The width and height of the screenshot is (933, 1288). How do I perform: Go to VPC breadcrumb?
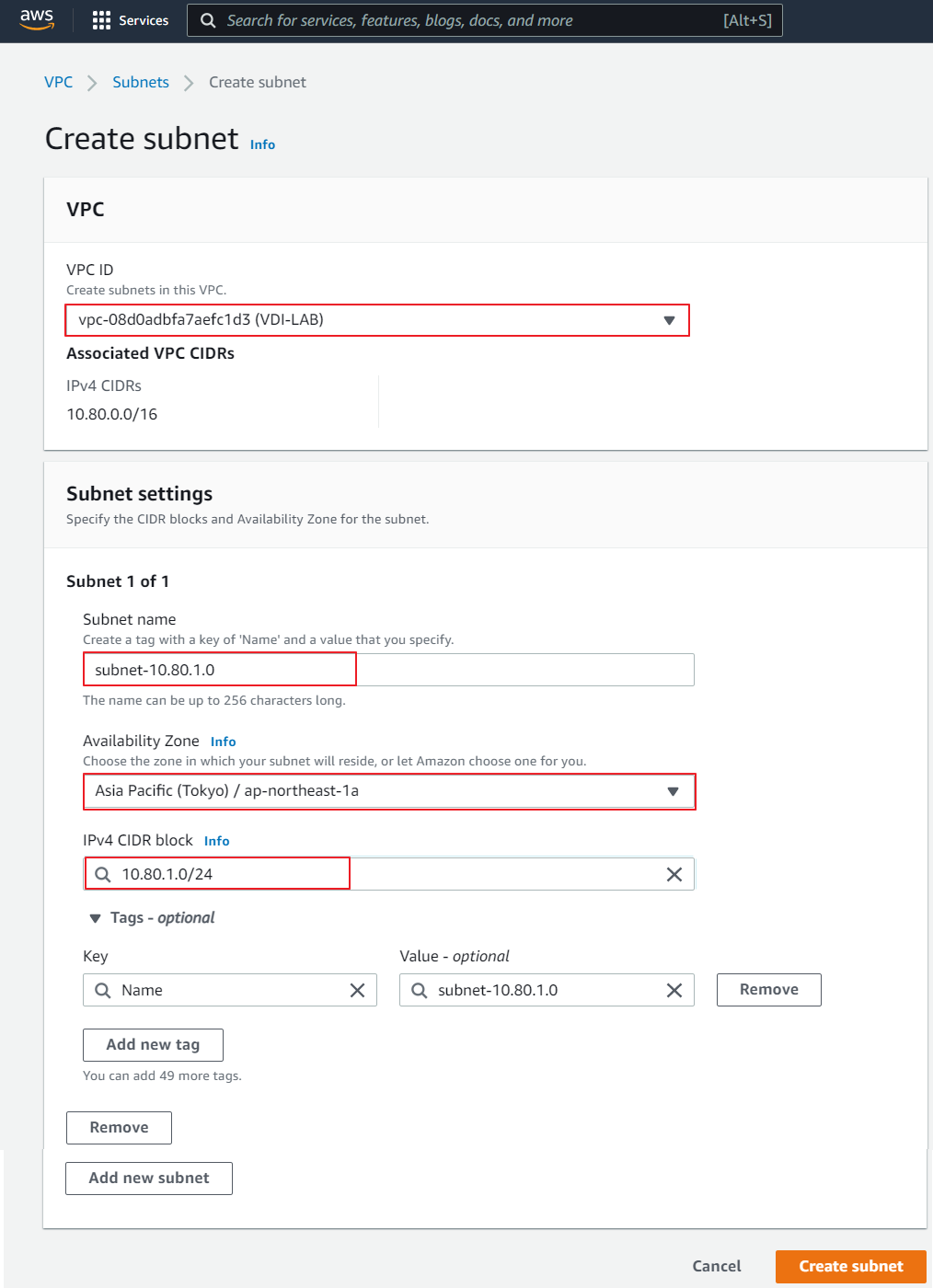59,82
